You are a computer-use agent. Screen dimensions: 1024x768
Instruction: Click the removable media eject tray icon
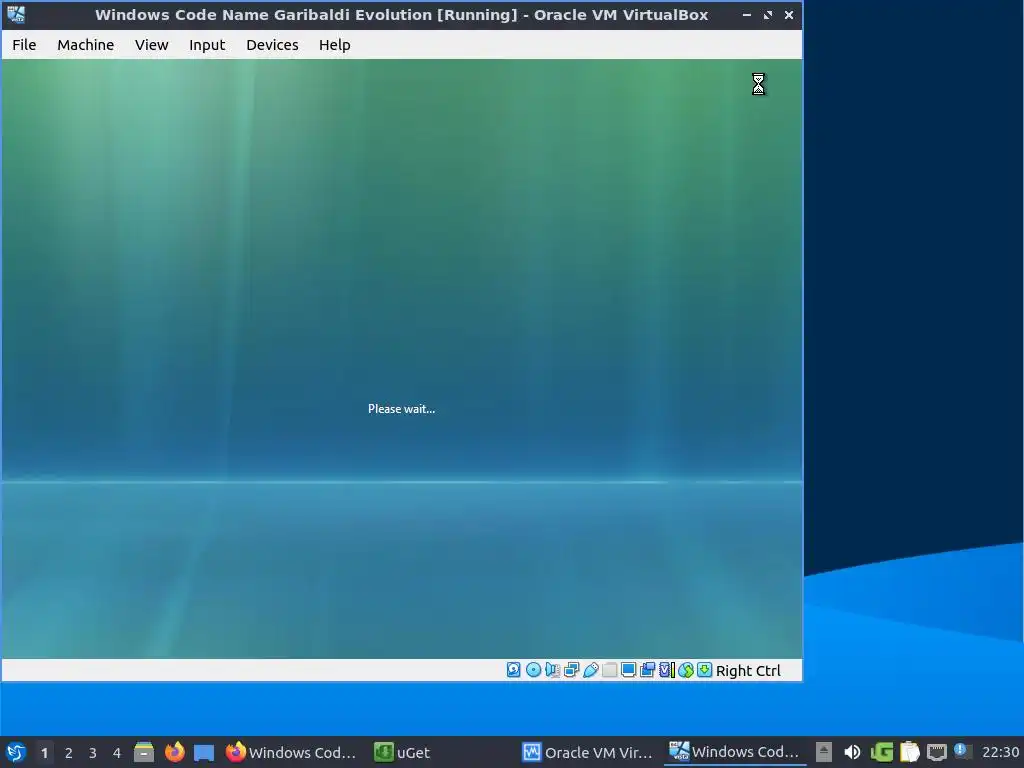pos(824,752)
